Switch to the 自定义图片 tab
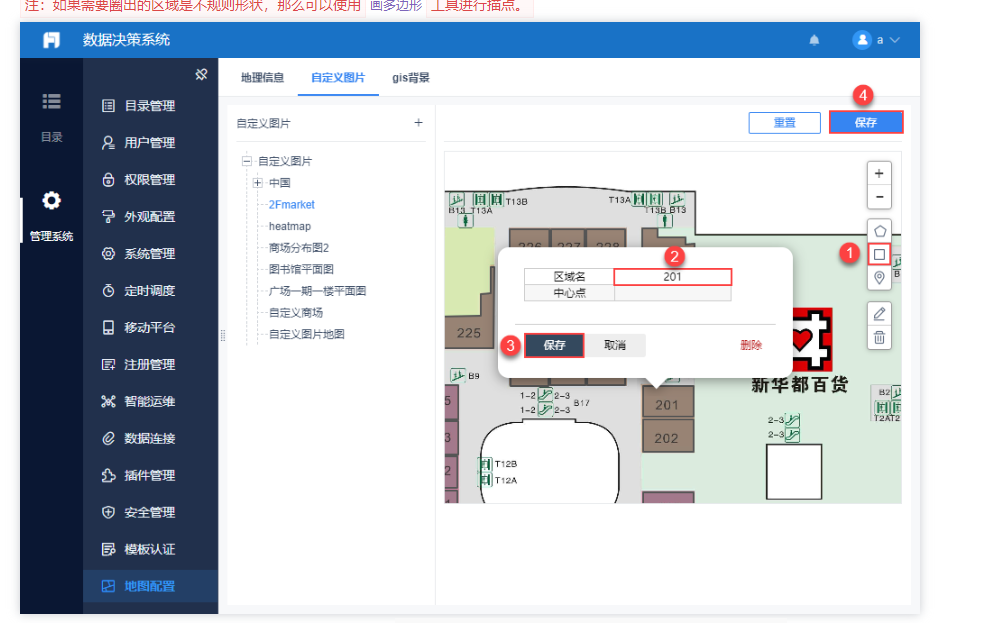Viewport: 992px width, 623px height. coord(338,78)
